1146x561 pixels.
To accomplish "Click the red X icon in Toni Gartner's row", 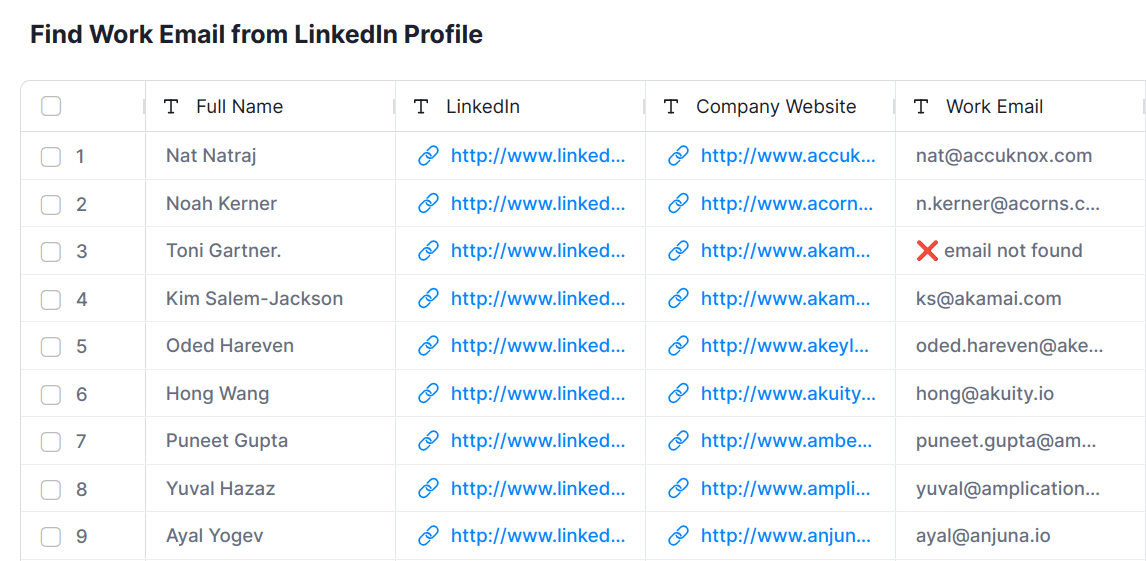I will point(927,251).
